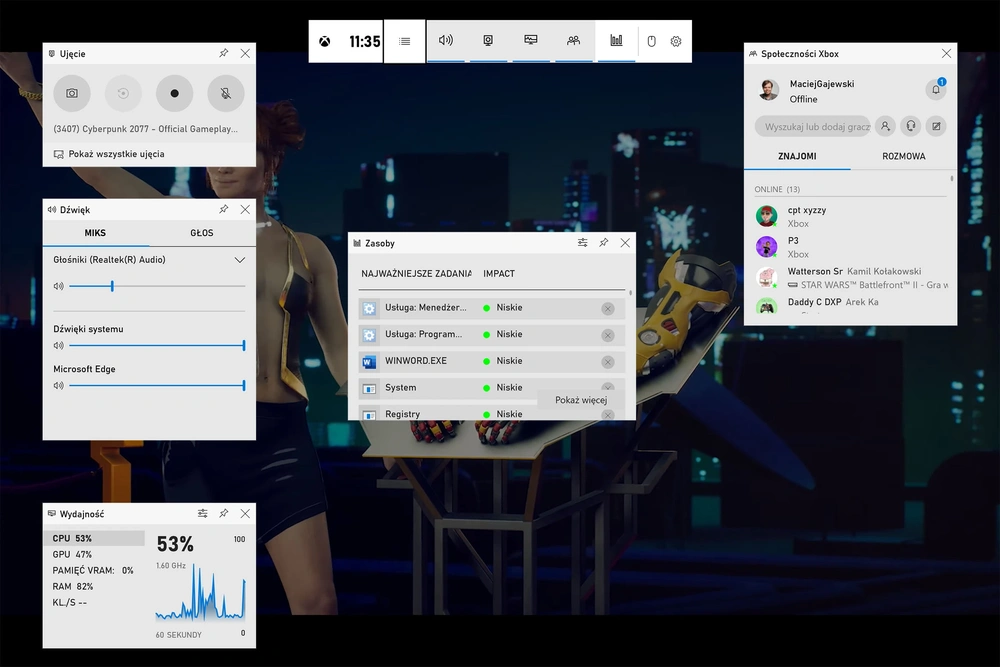Open Game Bar settings gear
Image resolution: width=1000 pixels, height=667 pixels.
[x=676, y=41]
